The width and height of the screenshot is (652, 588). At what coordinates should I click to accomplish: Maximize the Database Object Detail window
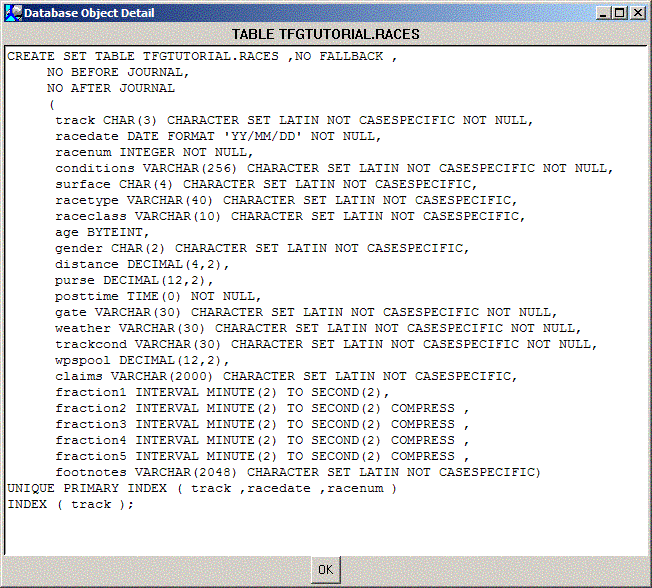pyautogui.click(x=620, y=13)
